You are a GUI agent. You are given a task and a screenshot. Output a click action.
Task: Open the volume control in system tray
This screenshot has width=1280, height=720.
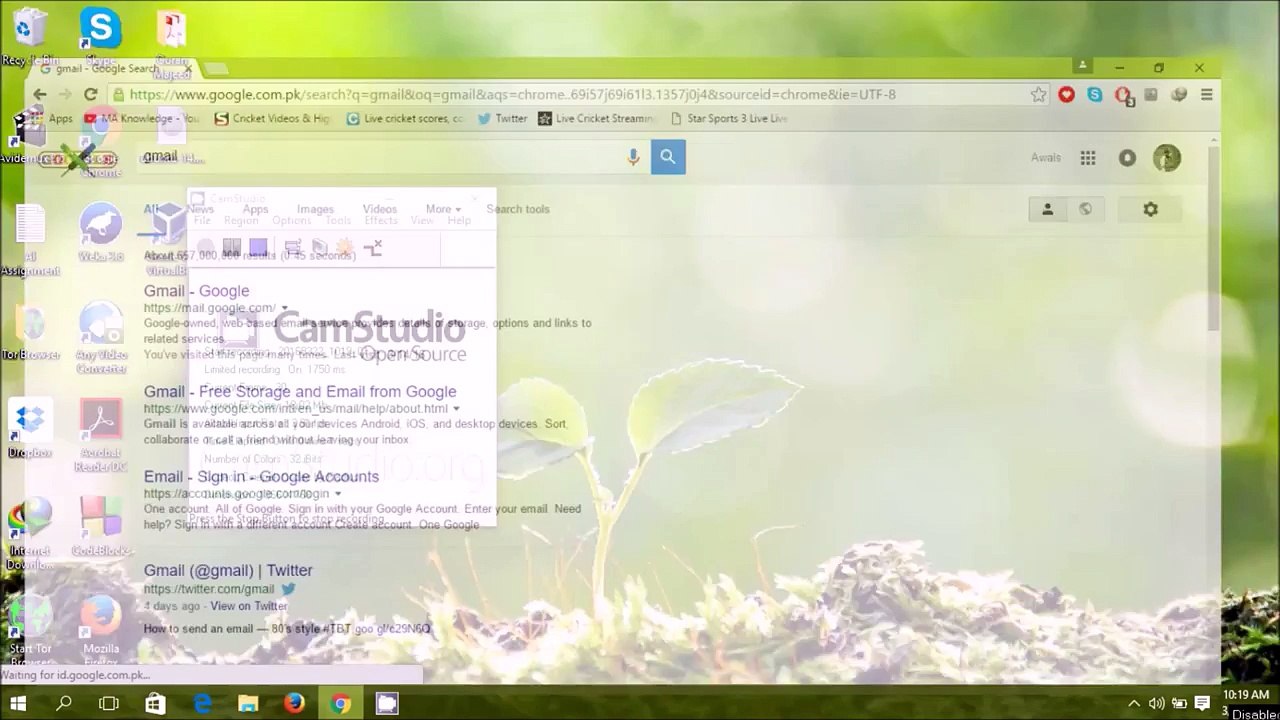pos(1156,704)
